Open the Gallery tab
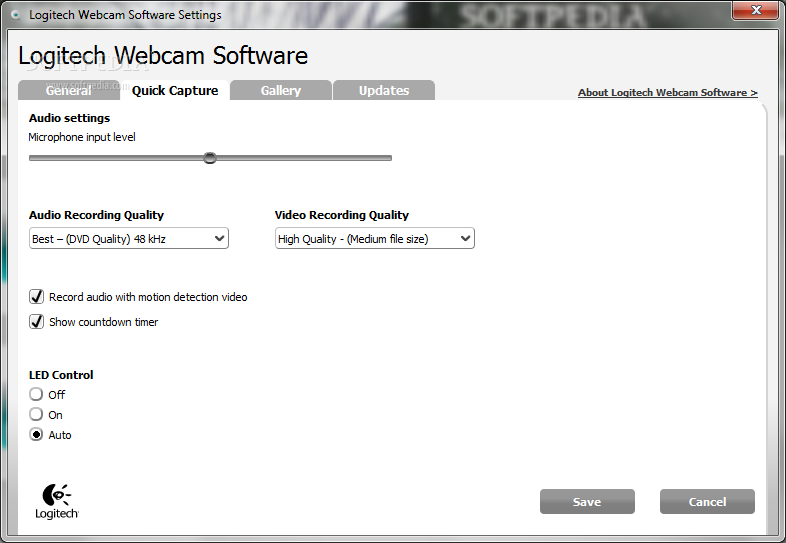Image resolution: width=786 pixels, height=543 pixels. point(281,90)
